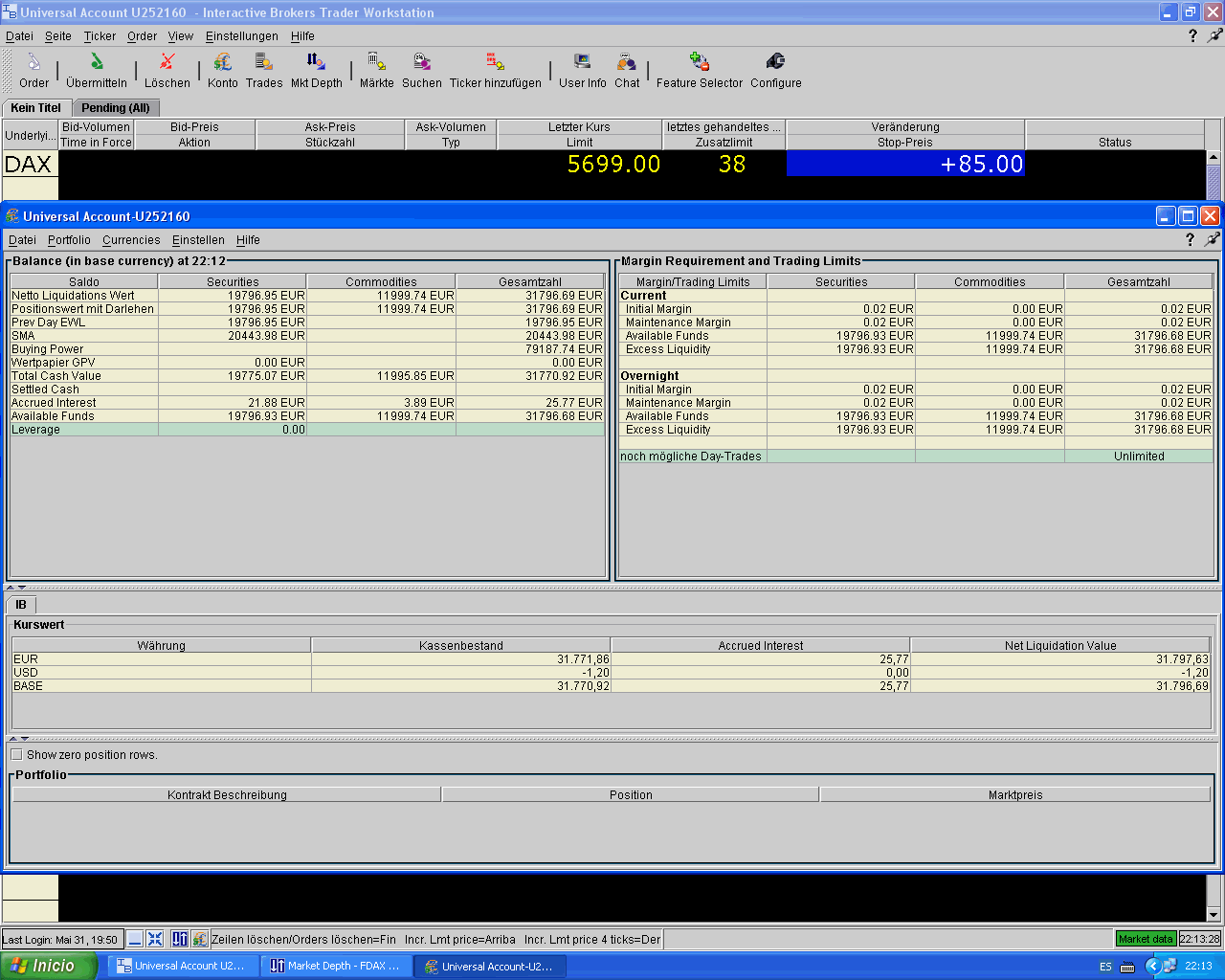The image size is (1225, 980).
Task: Open the User Info icon
Action: (x=582, y=62)
